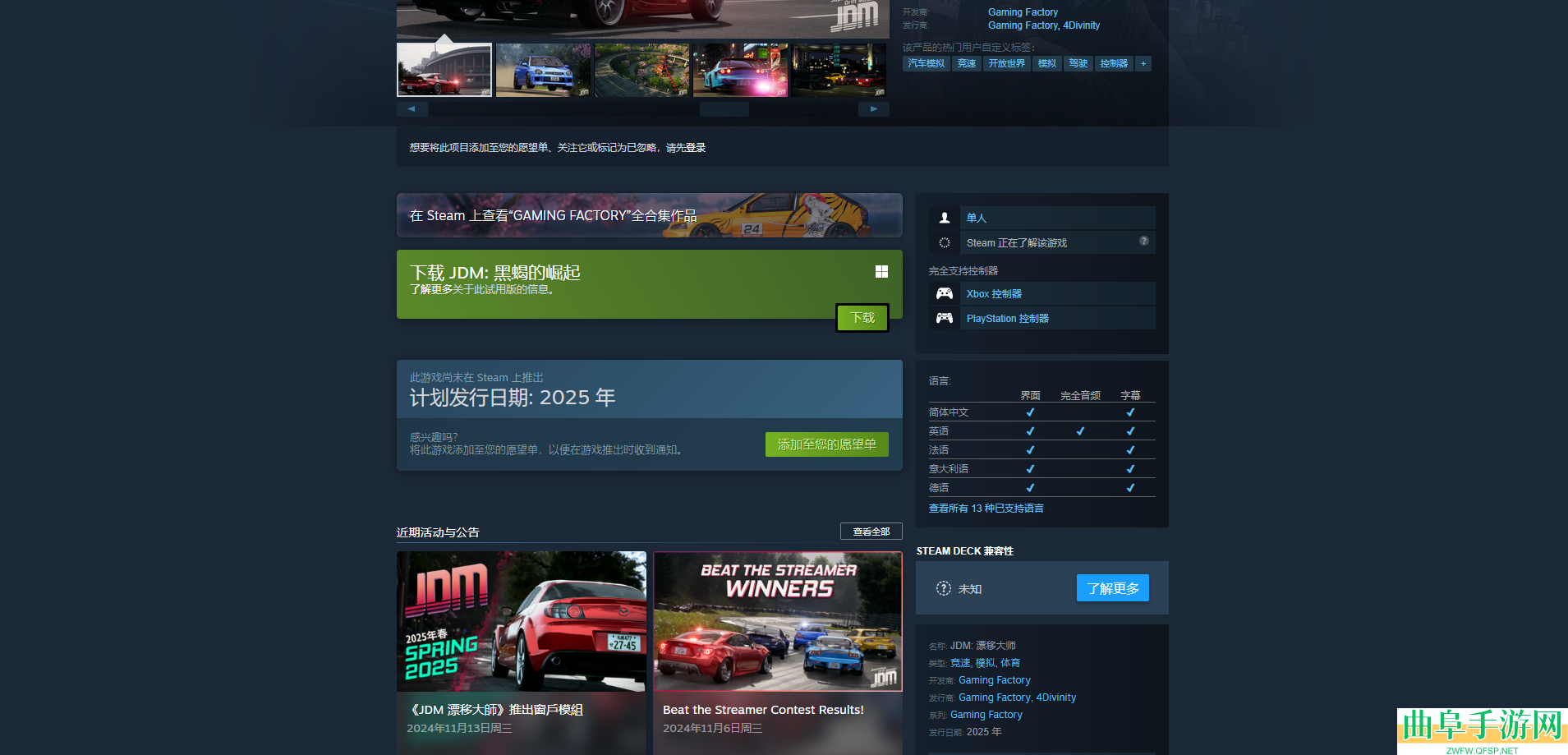This screenshot has height=755, width=1568.
Task: Open the question mark help icon
Action: tap(1143, 241)
